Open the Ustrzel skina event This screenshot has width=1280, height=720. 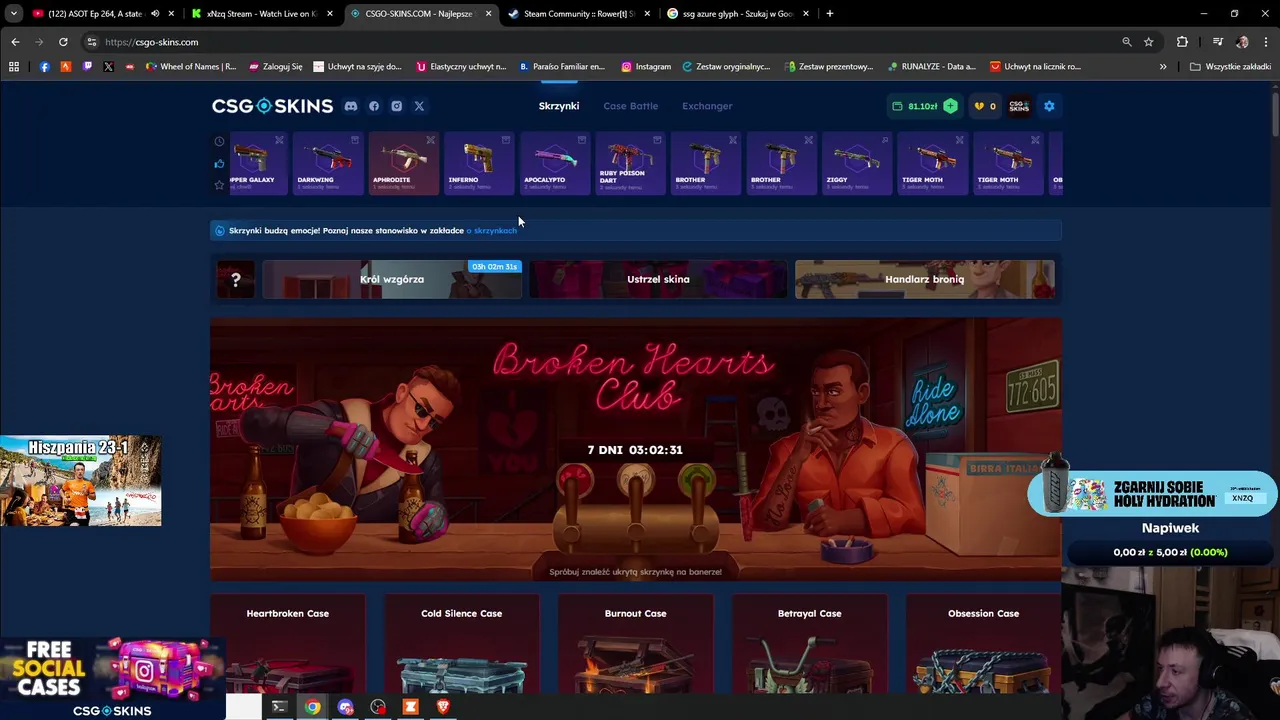pyautogui.click(x=658, y=280)
